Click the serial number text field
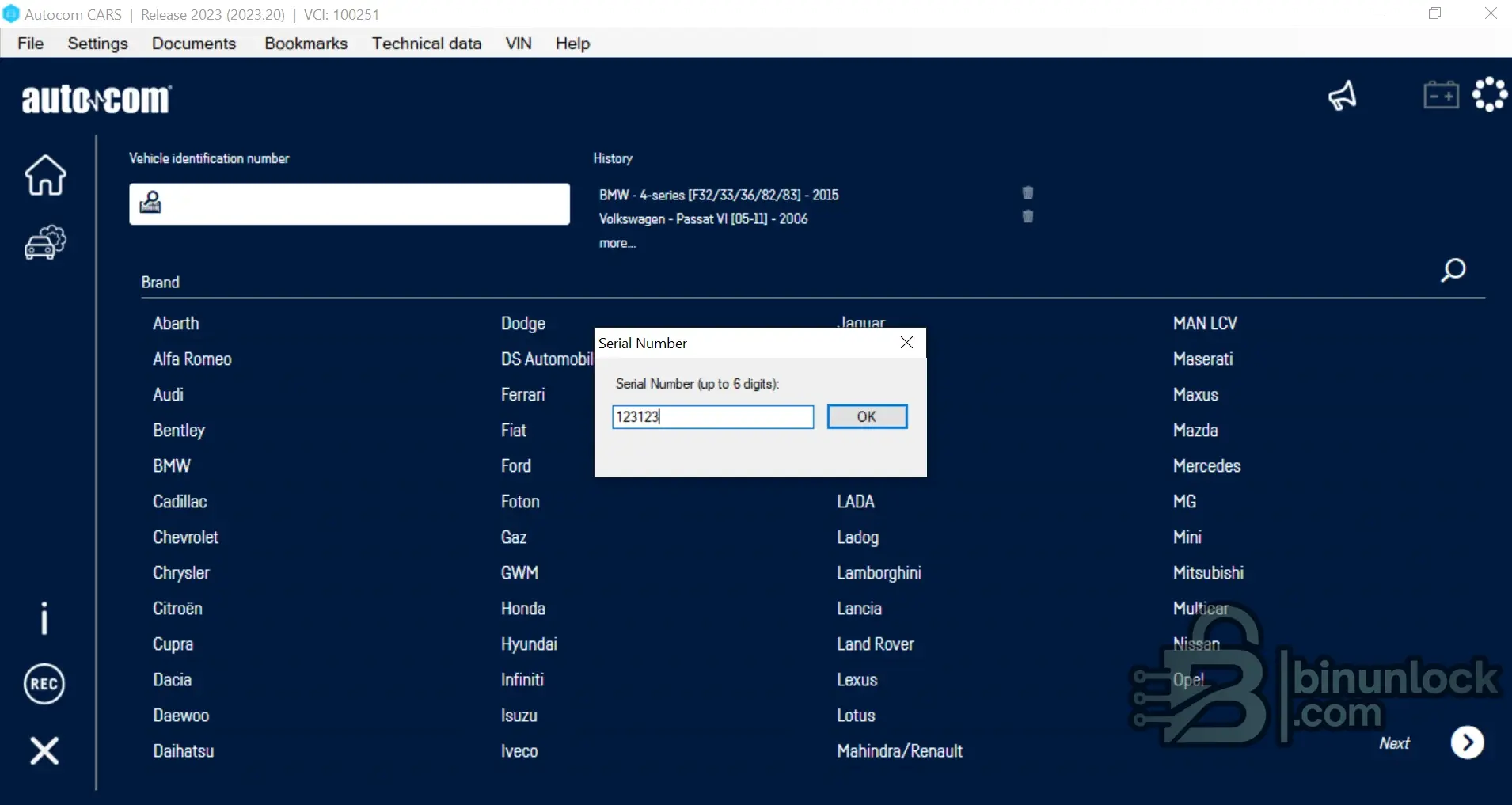 [712, 417]
